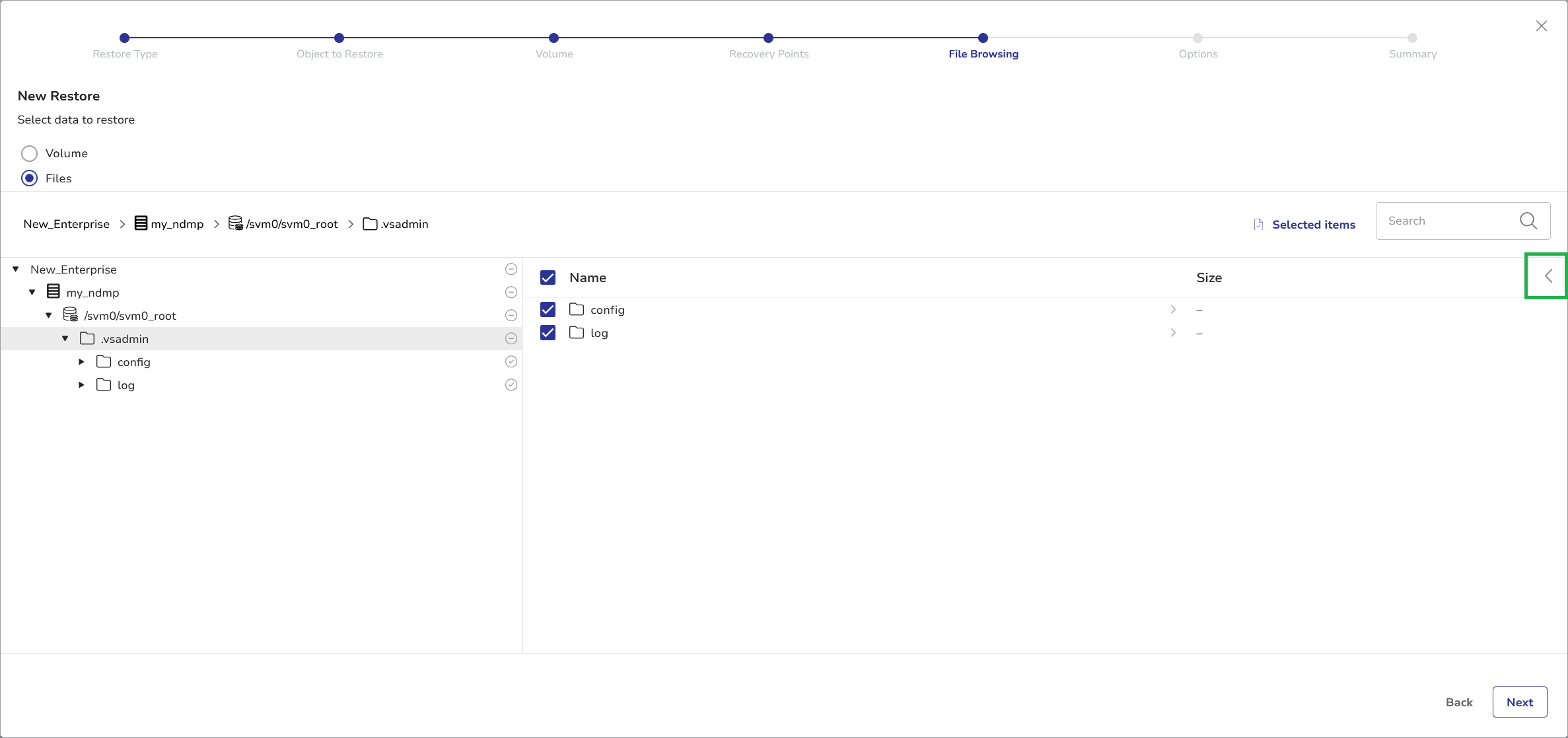Select the Volume radio button

coord(29,153)
